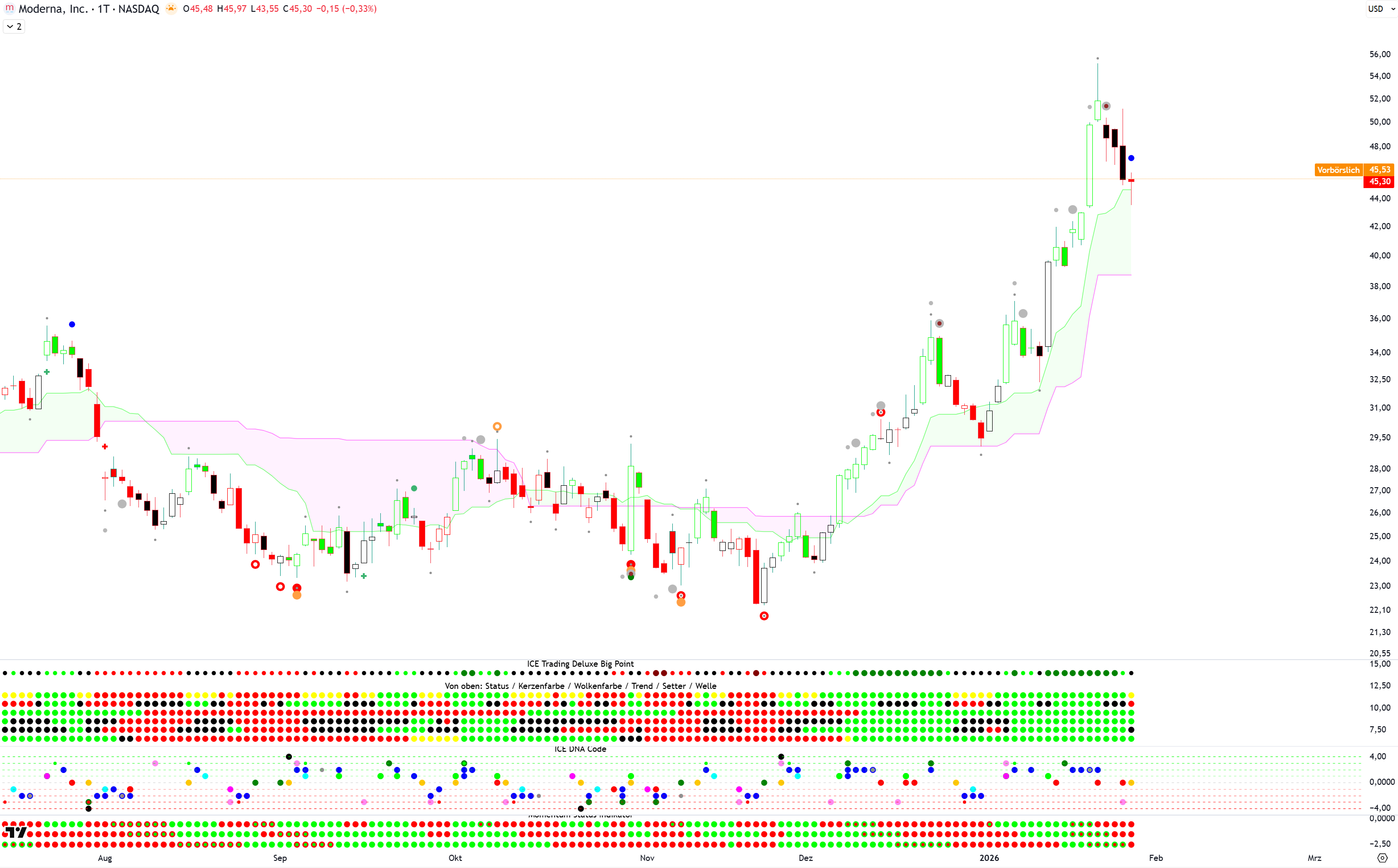Click the red plus marker in August

pyautogui.click(x=104, y=447)
